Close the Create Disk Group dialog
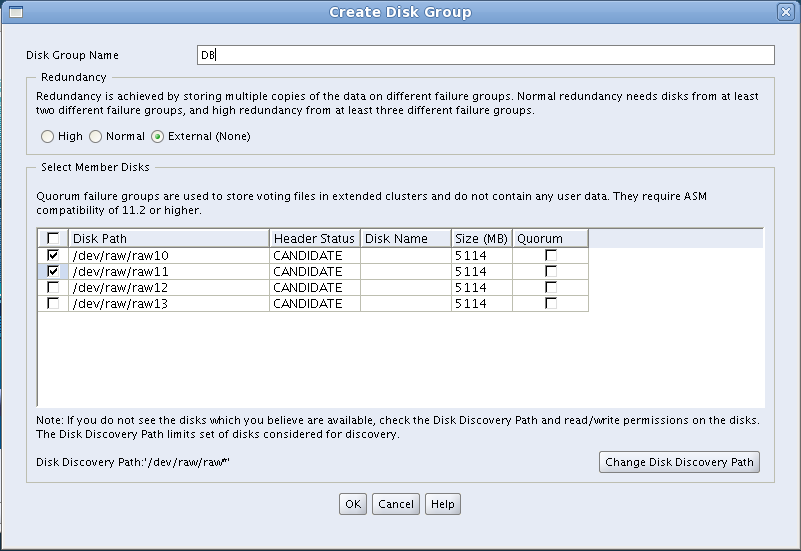Screen dimensions: 801x551 coord(785,12)
